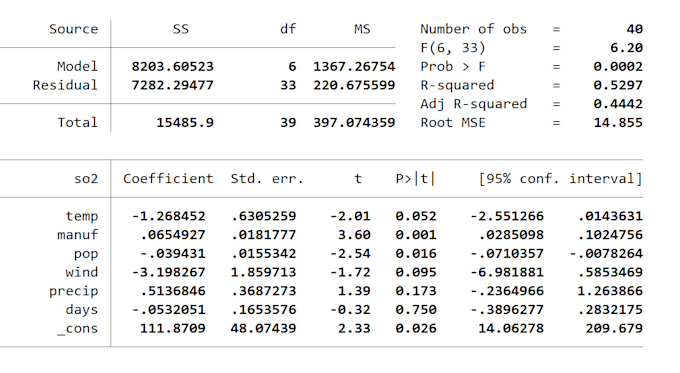This screenshot has width=680, height=373.
Task: Click pop upper bound -.0078264
Action: click(606, 253)
